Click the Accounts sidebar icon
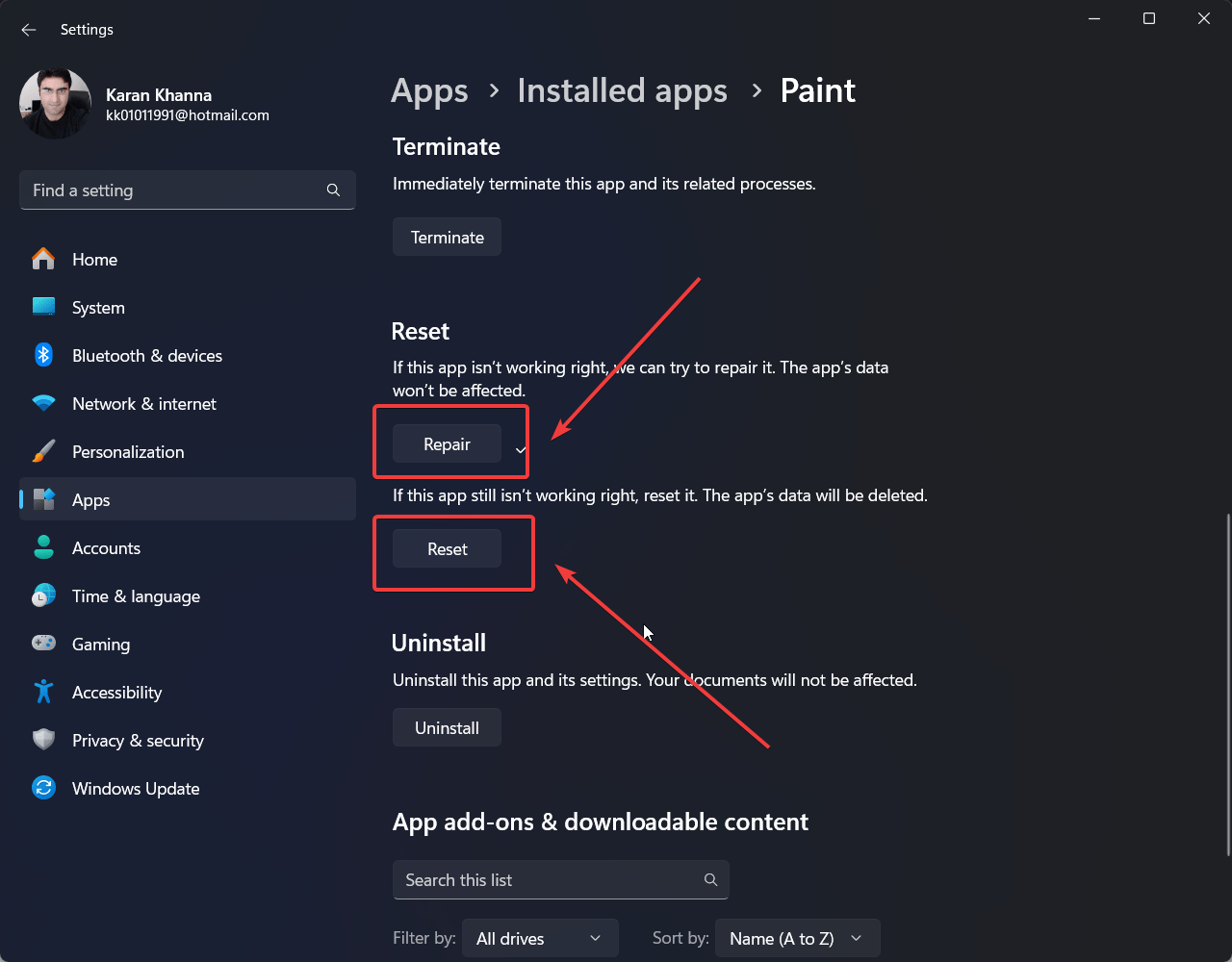Viewport: 1232px width, 962px height. click(x=43, y=547)
